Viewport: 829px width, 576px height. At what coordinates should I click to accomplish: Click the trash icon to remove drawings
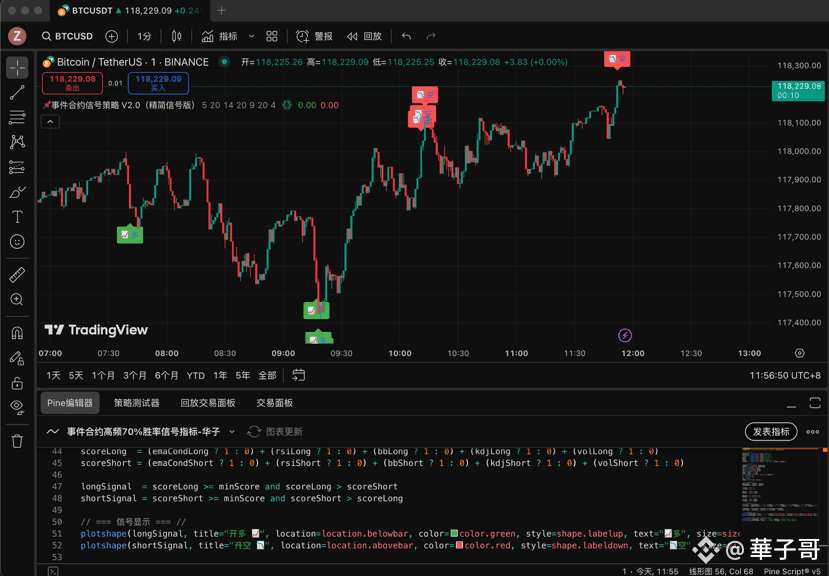pos(17,441)
